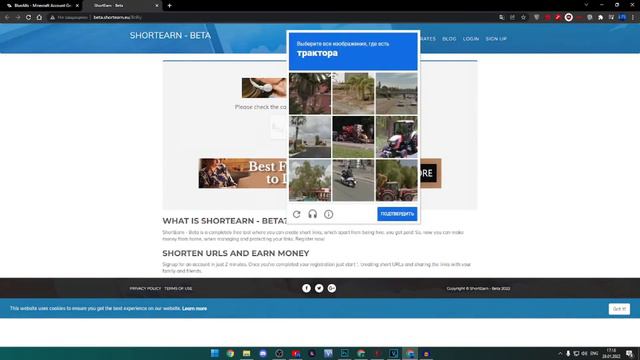Open the Chrome three-dot menu
This screenshot has width=640, height=360.
coord(633,17)
